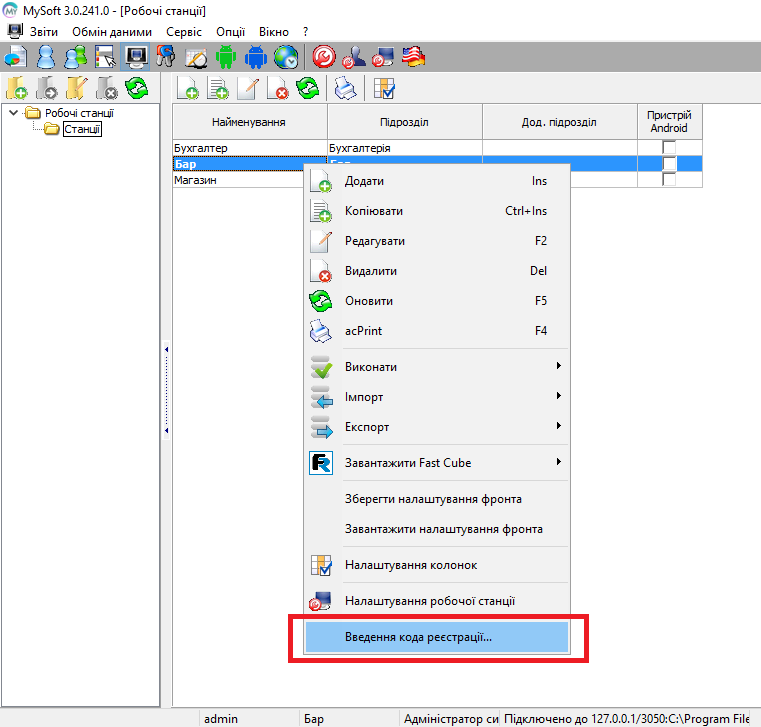The image size is (761, 727).
Task: Toggle Android device checkbox for Бар row
Action: coord(669,164)
